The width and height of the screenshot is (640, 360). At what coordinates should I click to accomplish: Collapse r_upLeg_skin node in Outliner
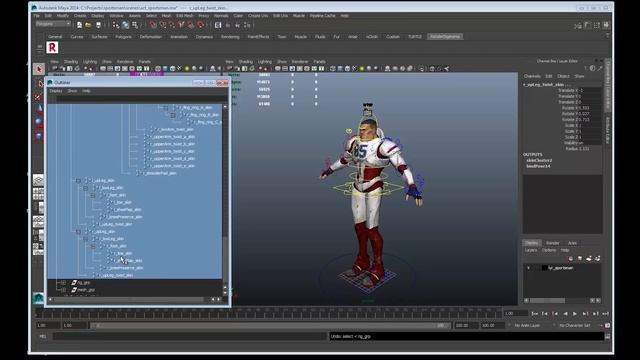[x=78, y=232]
